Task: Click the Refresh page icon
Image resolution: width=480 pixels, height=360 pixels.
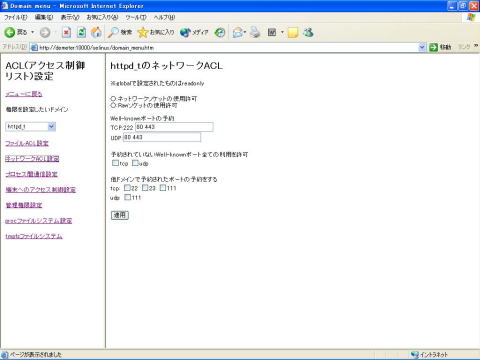Action: click(81, 32)
